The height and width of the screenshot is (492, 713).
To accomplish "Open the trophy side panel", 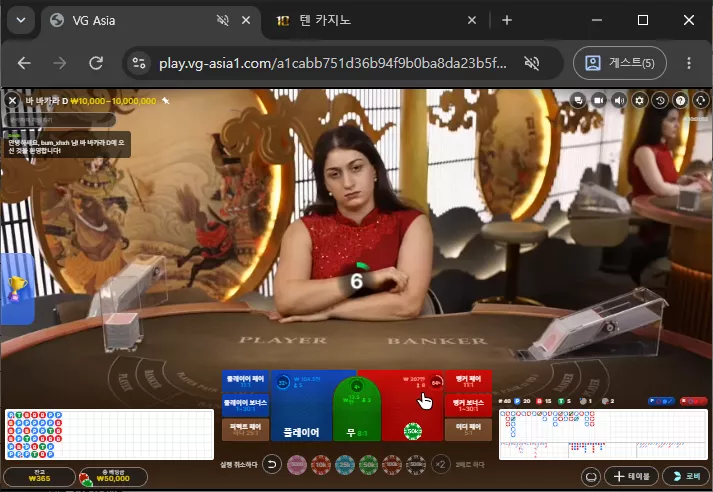I will point(17,289).
